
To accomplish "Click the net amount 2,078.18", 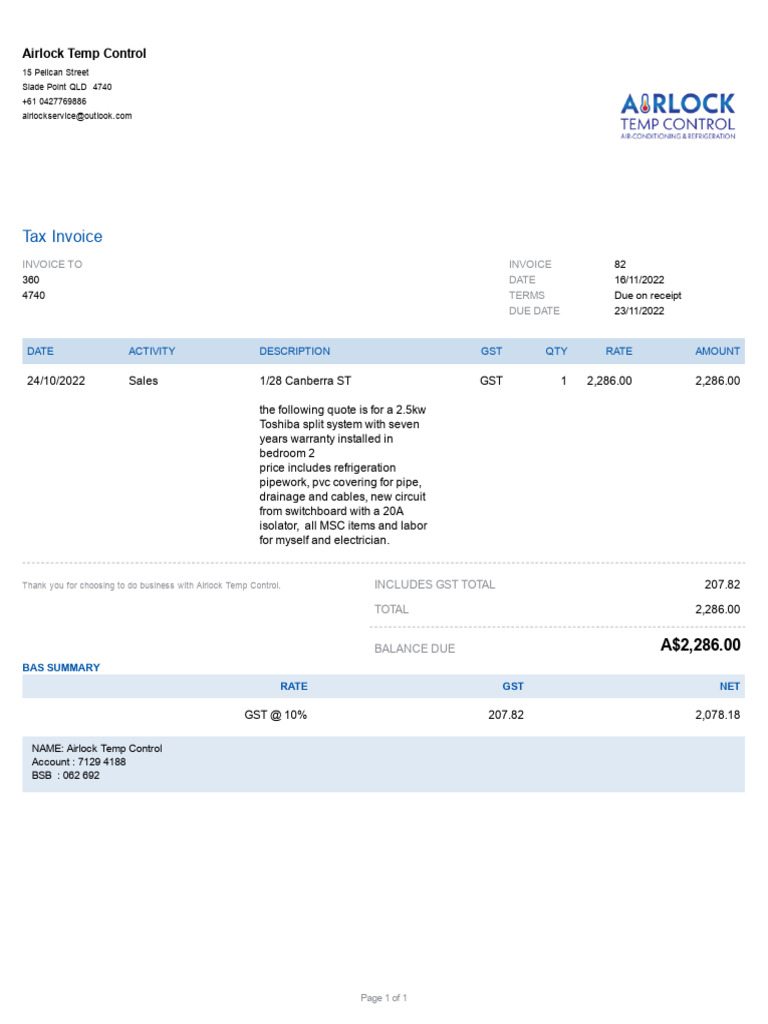I will [715, 716].
